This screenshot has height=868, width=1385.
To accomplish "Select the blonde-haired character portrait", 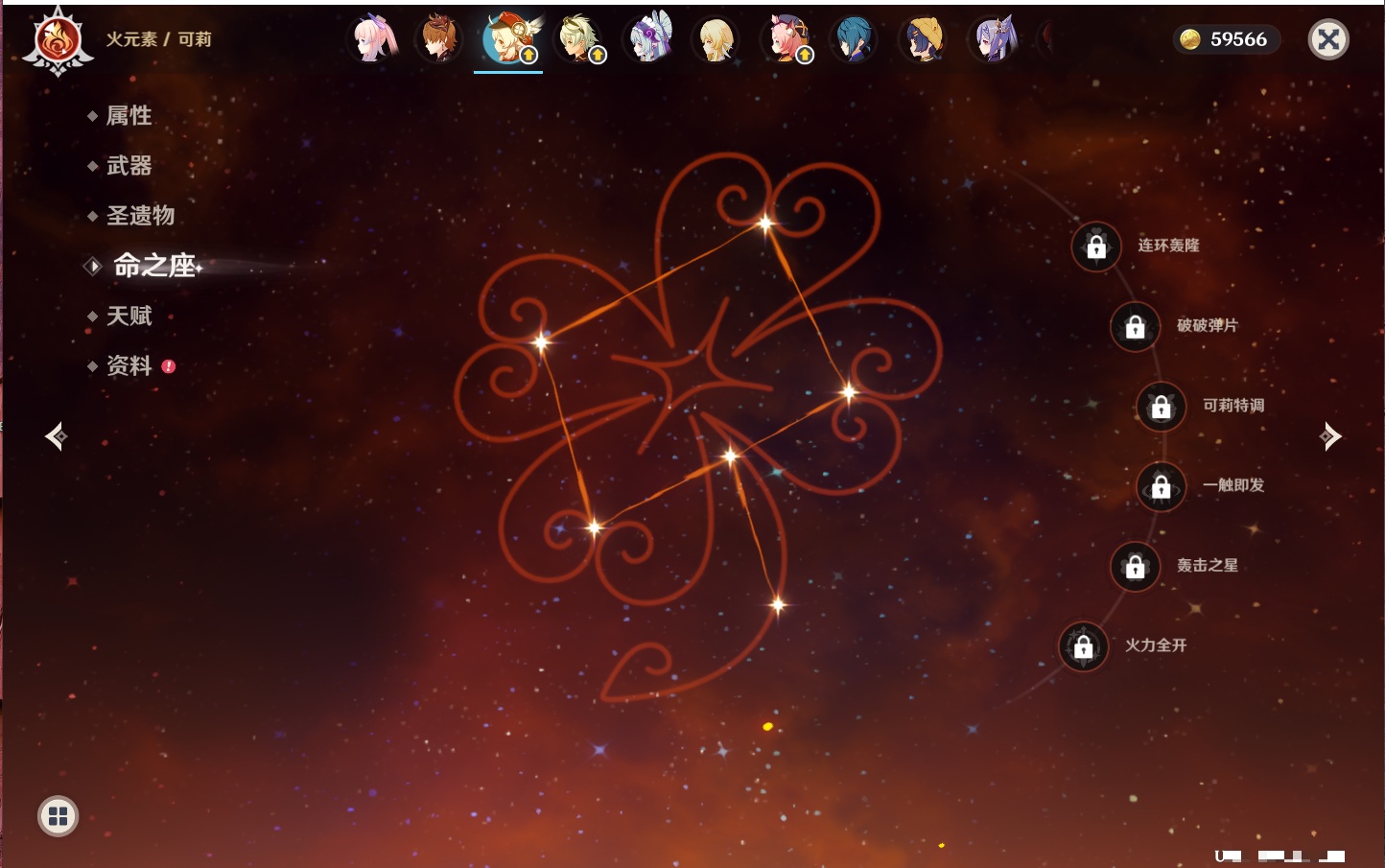I will [x=716, y=39].
